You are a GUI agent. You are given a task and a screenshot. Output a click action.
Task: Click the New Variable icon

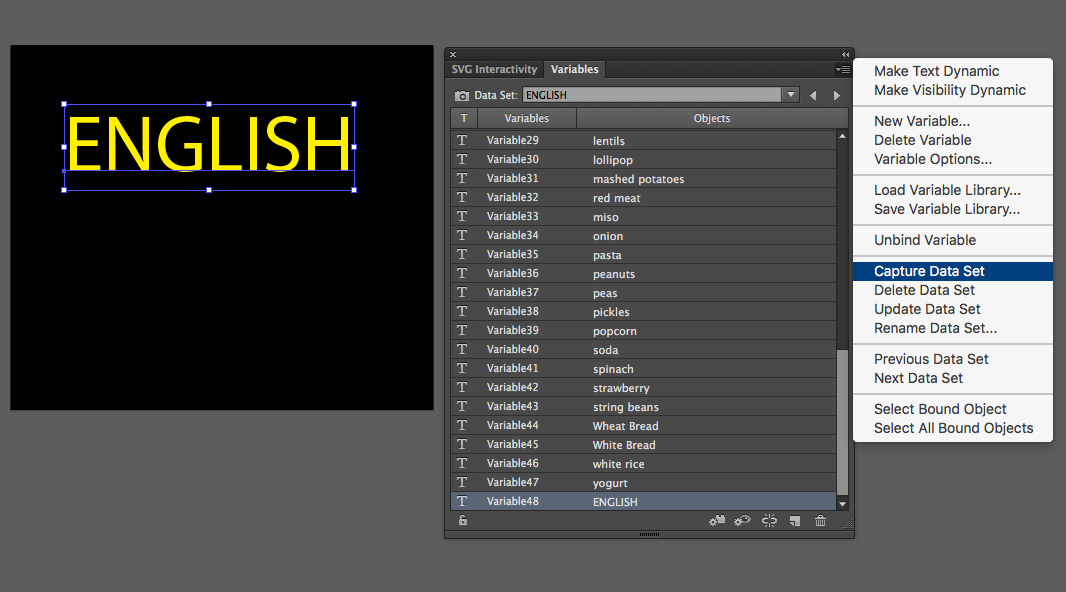point(795,521)
